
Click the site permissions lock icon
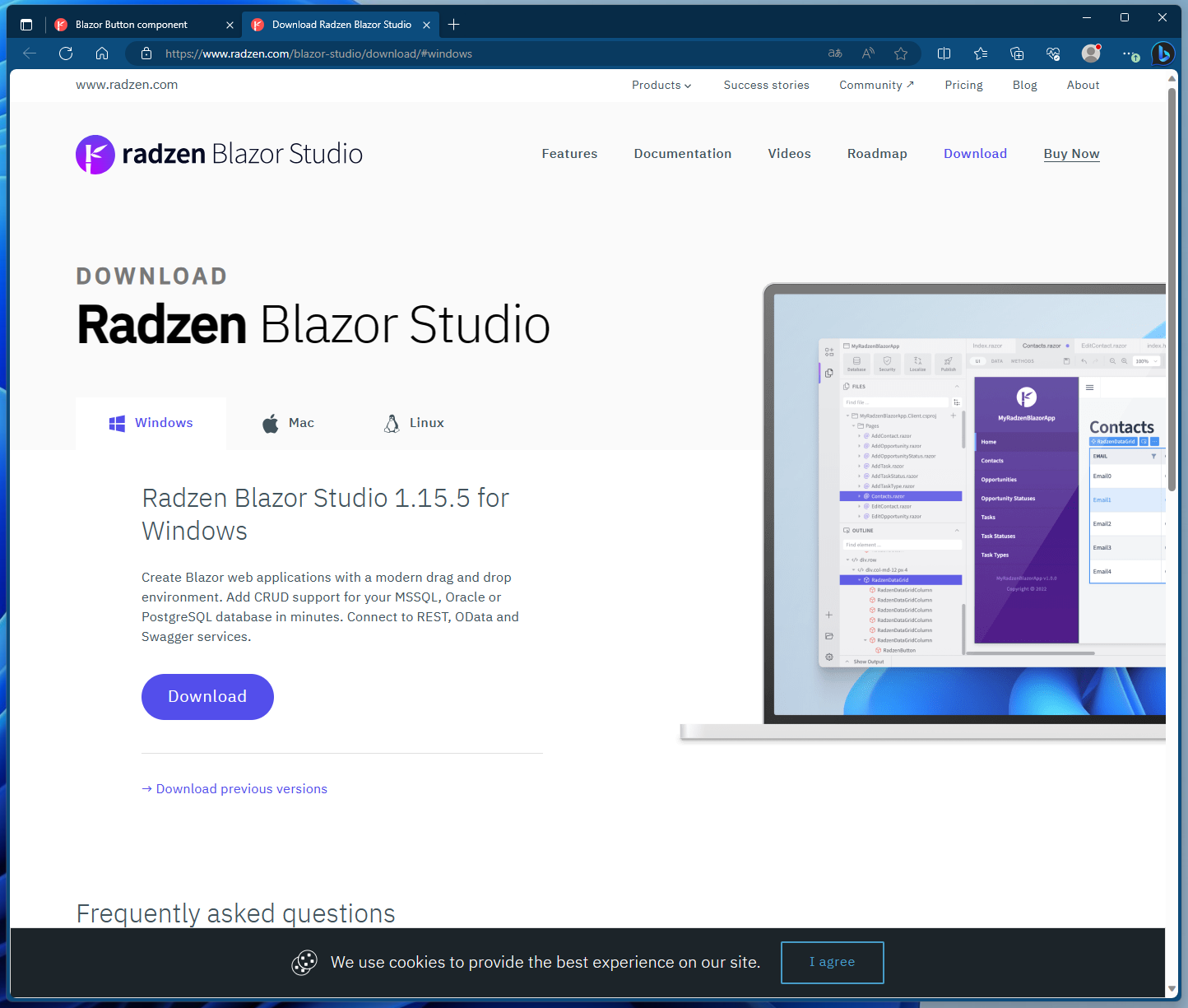coord(146,53)
